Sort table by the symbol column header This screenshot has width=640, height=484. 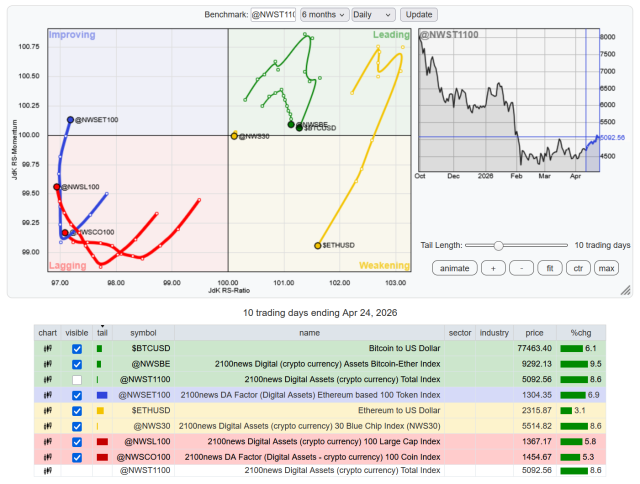pos(143,332)
